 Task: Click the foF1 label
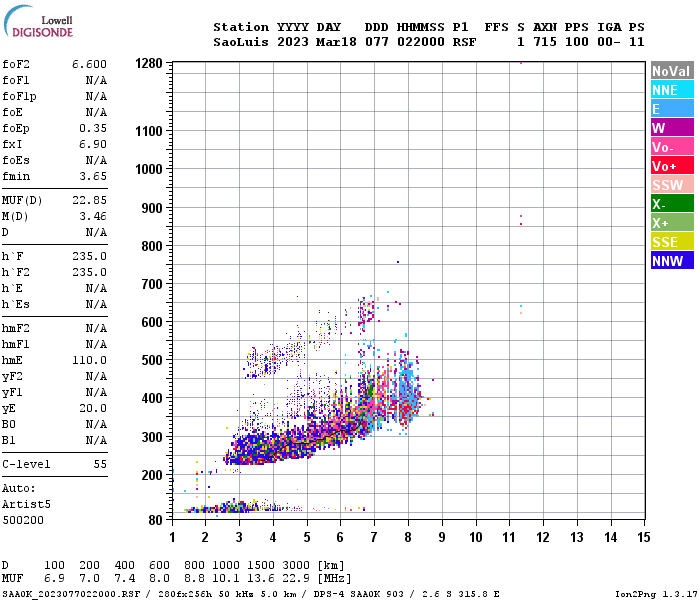[x=16, y=80]
